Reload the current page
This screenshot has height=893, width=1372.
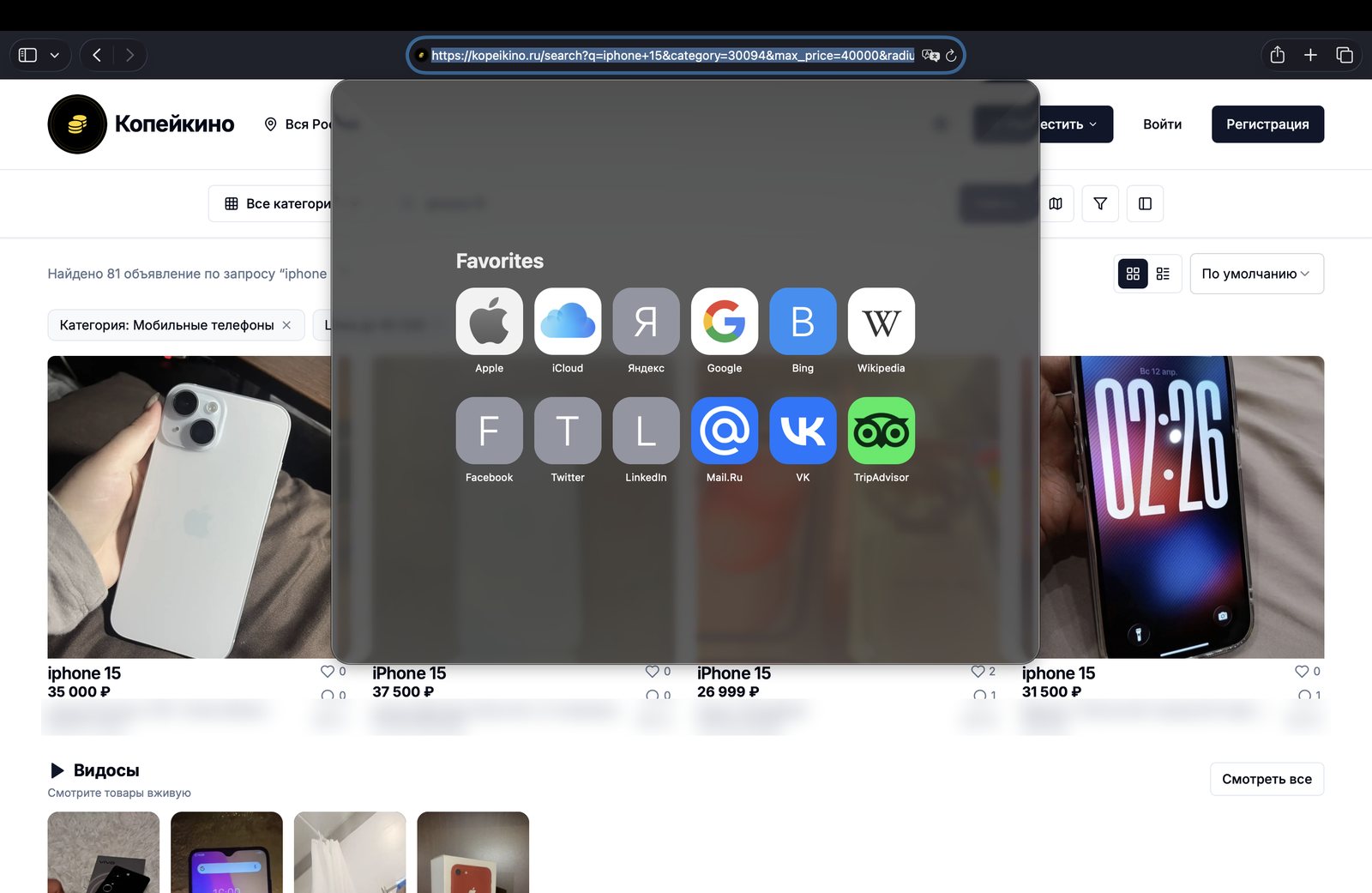(951, 56)
